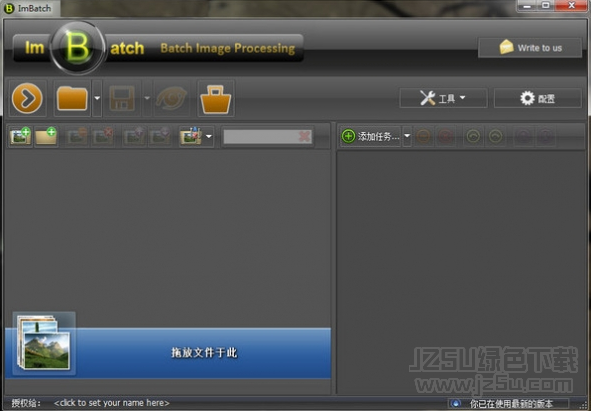Image resolution: width=591 pixels, height=411 pixels.
Task: Expand the dropdown arrow next to 添加任务
Action: tap(407, 136)
